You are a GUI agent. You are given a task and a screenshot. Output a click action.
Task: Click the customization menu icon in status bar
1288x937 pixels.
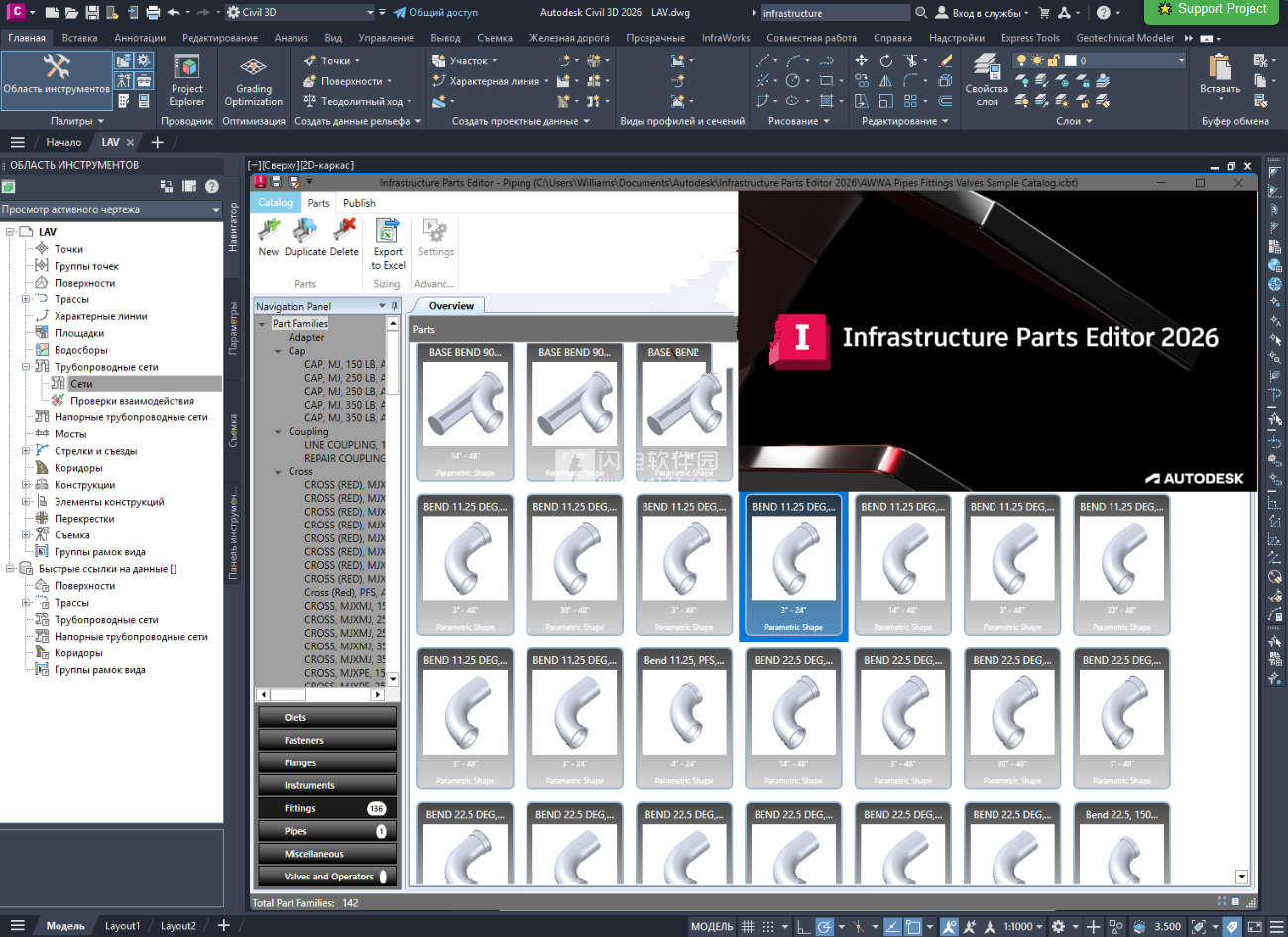[x=1274, y=926]
